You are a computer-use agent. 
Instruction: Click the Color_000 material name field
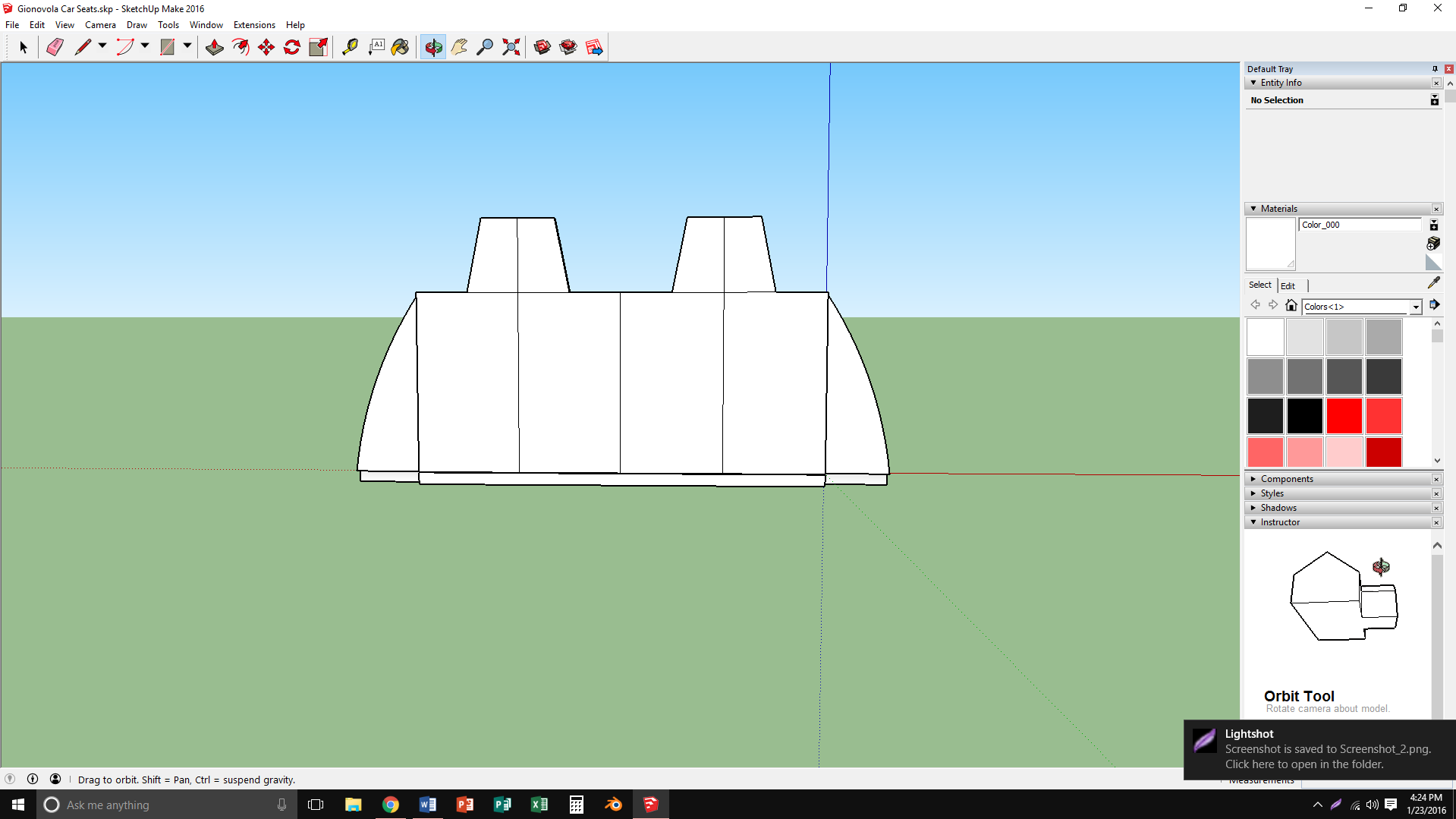(x=1359, y=225)
